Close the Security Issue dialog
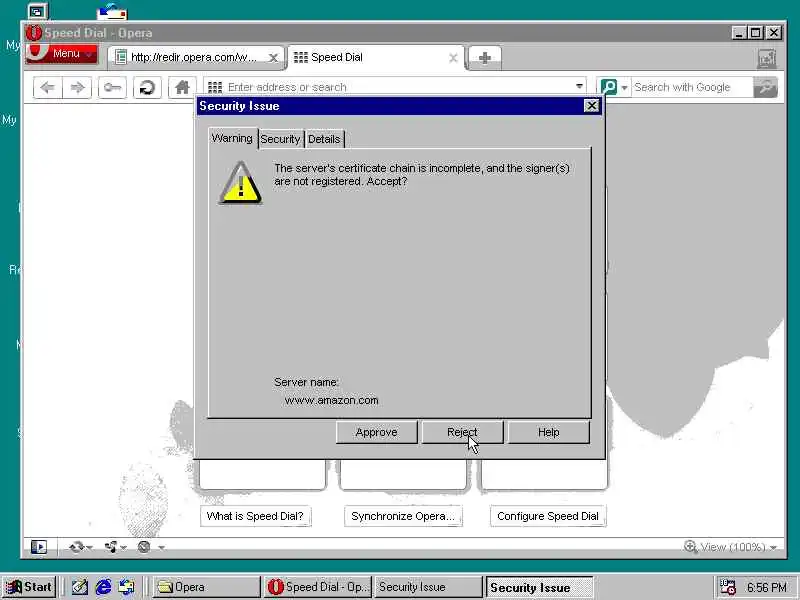The image size is (800, 600). 591,106
